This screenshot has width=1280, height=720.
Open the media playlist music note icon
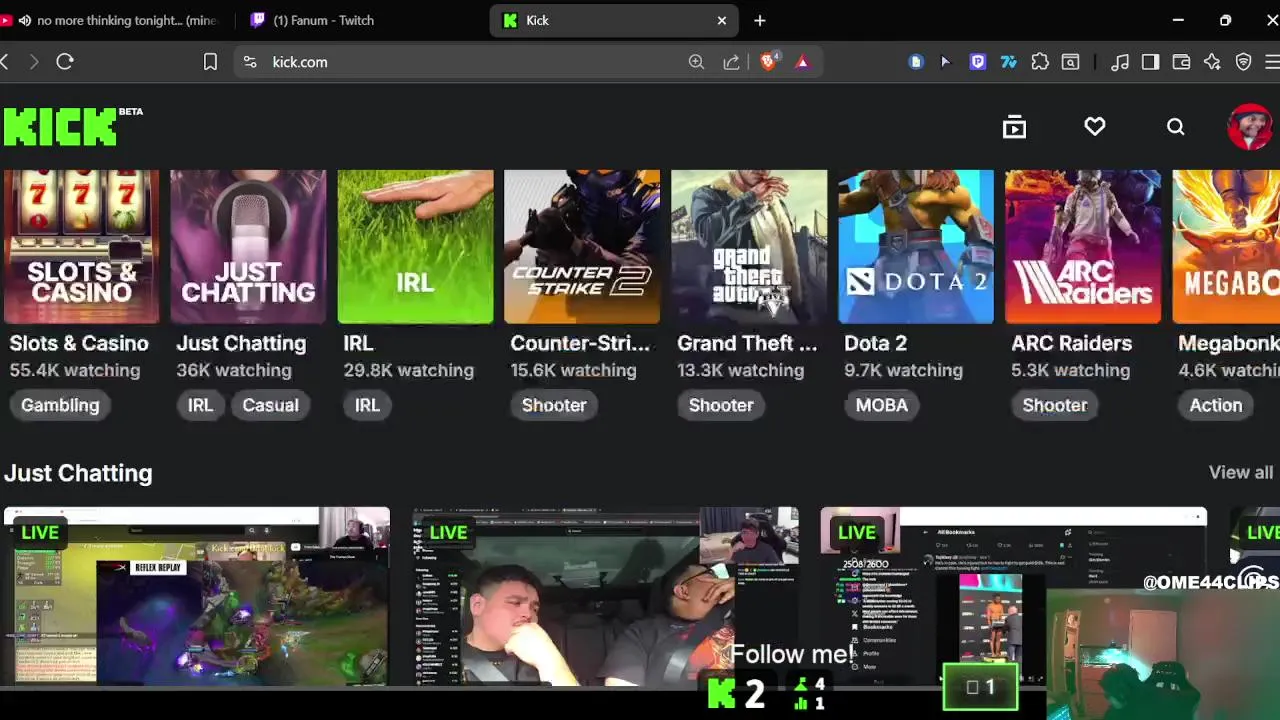[1120, 62]
